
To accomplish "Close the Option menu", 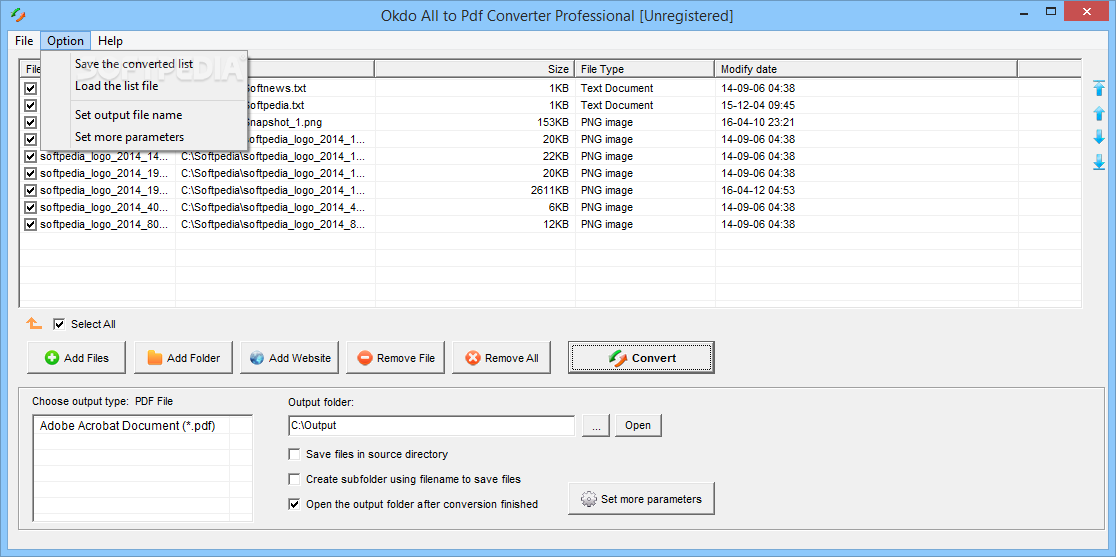I will pos(65,41).
